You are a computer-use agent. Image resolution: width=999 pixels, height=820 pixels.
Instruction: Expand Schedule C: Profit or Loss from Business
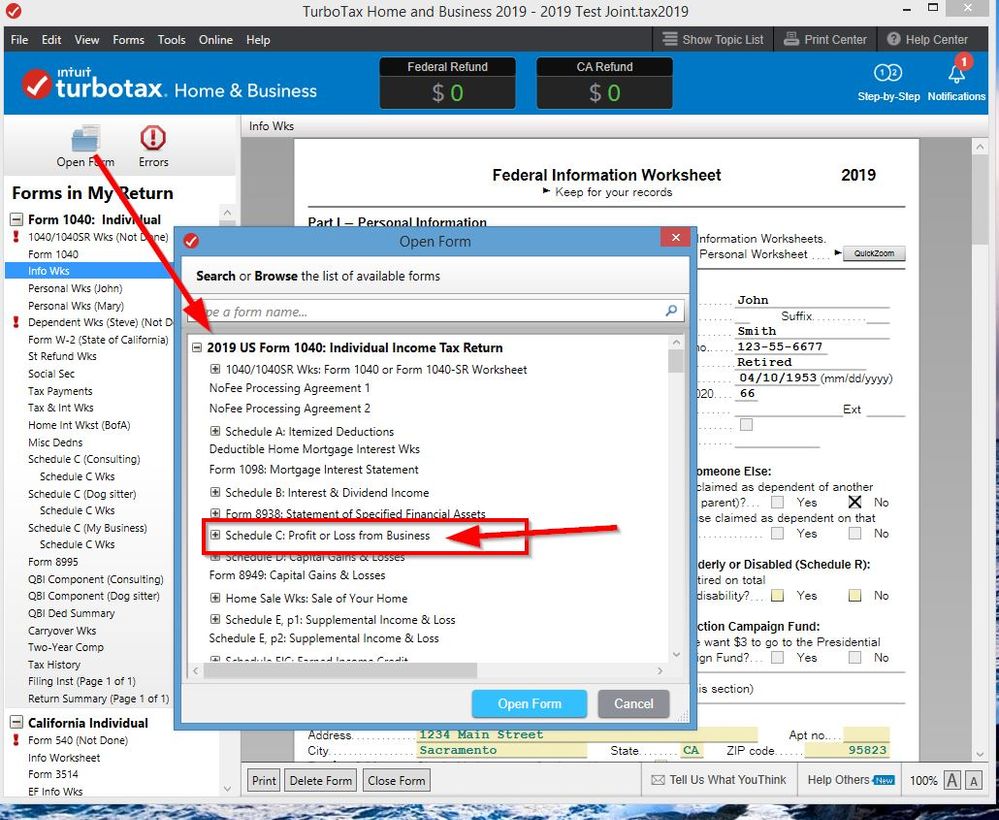coord(215,535)
